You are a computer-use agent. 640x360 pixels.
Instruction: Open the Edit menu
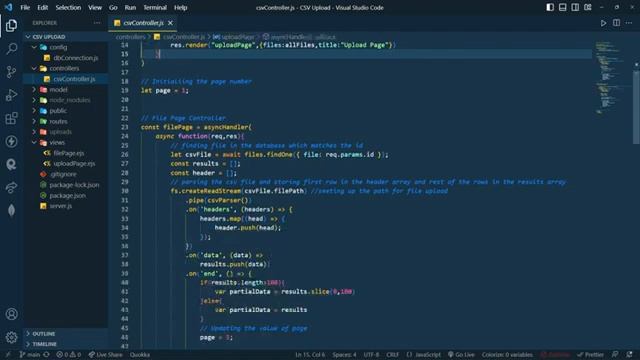point(42,7)
